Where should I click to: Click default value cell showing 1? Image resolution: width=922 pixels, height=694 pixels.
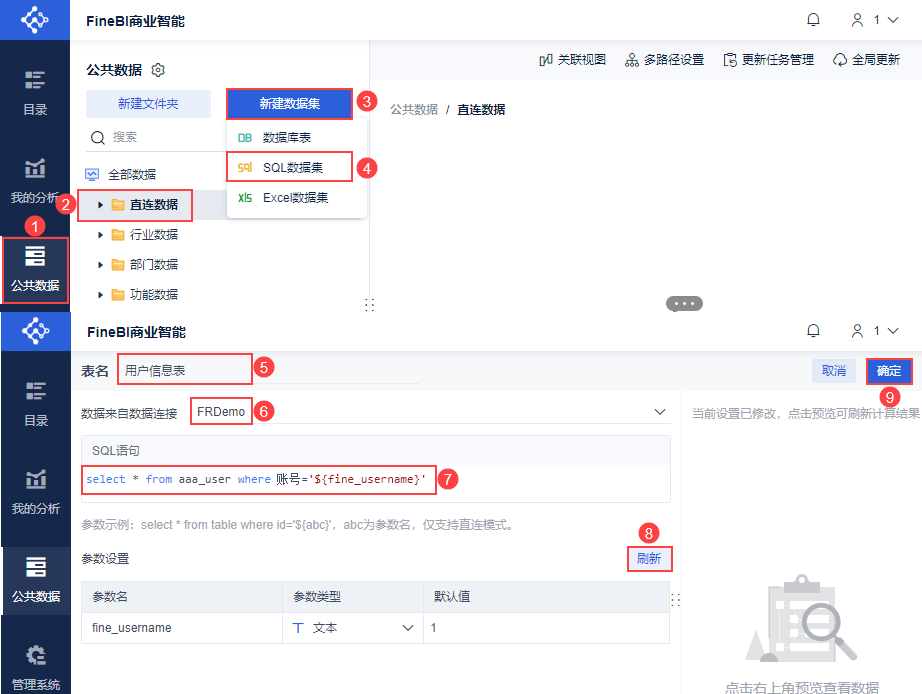546,628
